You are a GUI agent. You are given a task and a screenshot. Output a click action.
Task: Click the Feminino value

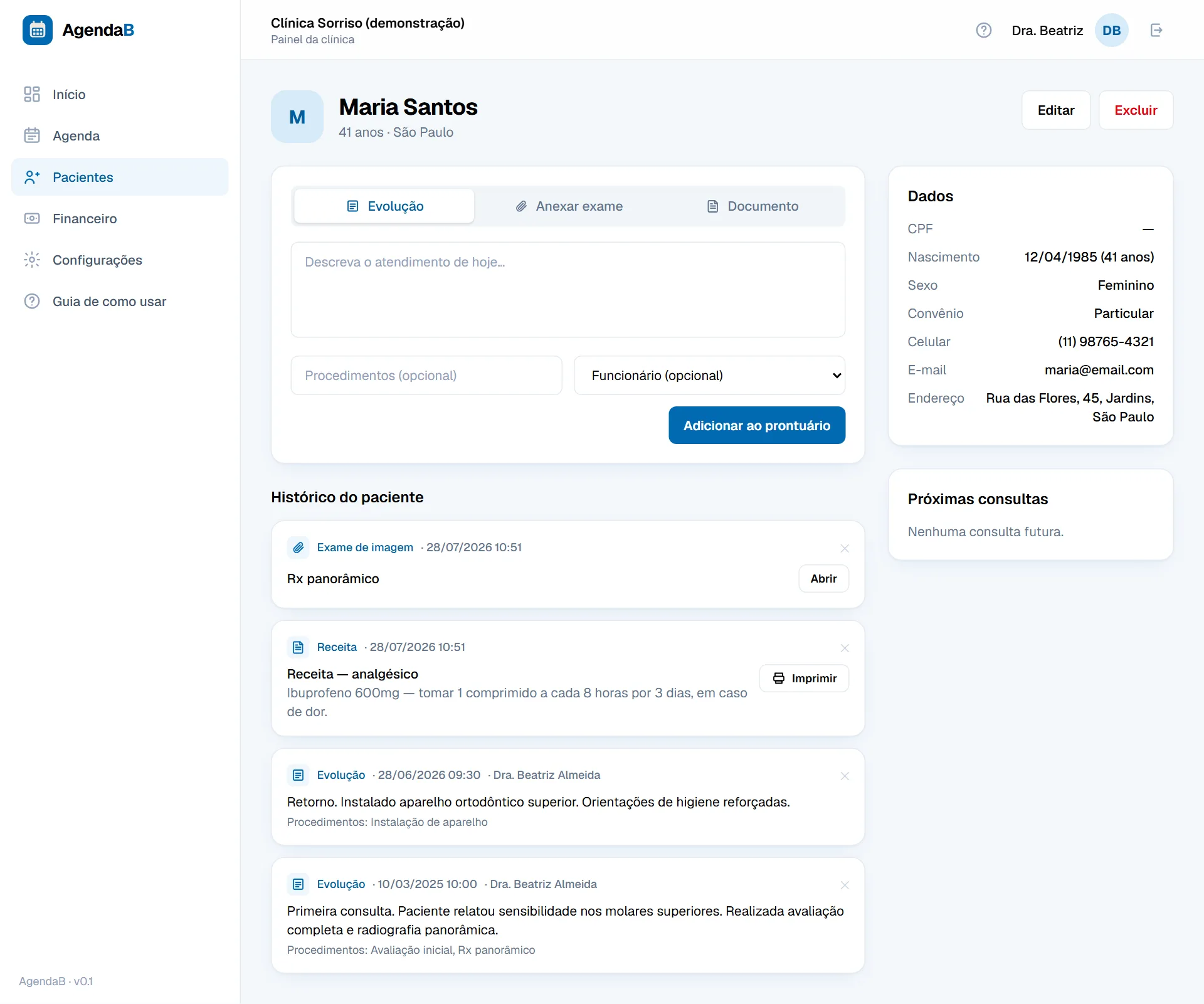[1126, 285]
